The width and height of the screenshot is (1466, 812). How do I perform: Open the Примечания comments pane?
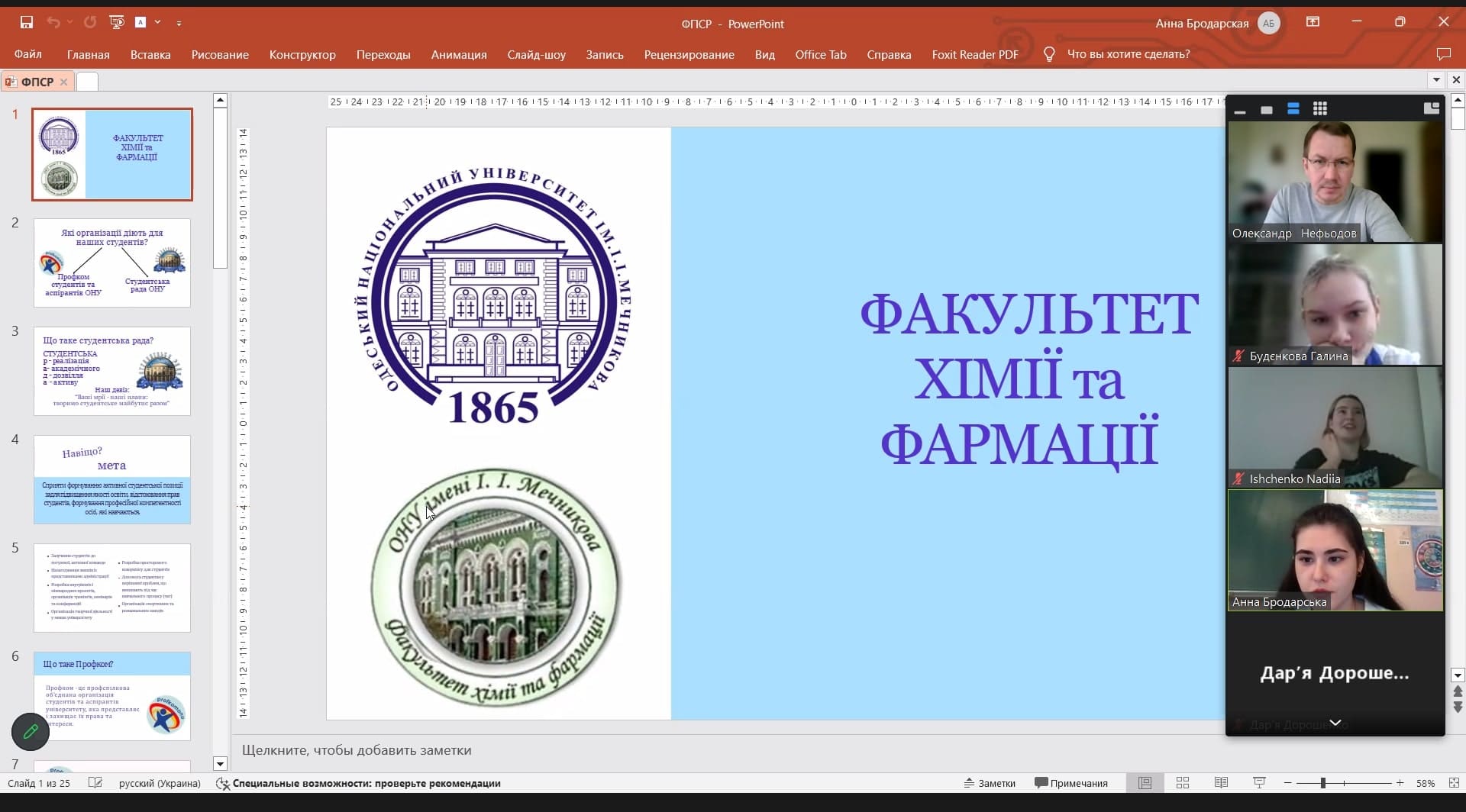[1071, 783]
